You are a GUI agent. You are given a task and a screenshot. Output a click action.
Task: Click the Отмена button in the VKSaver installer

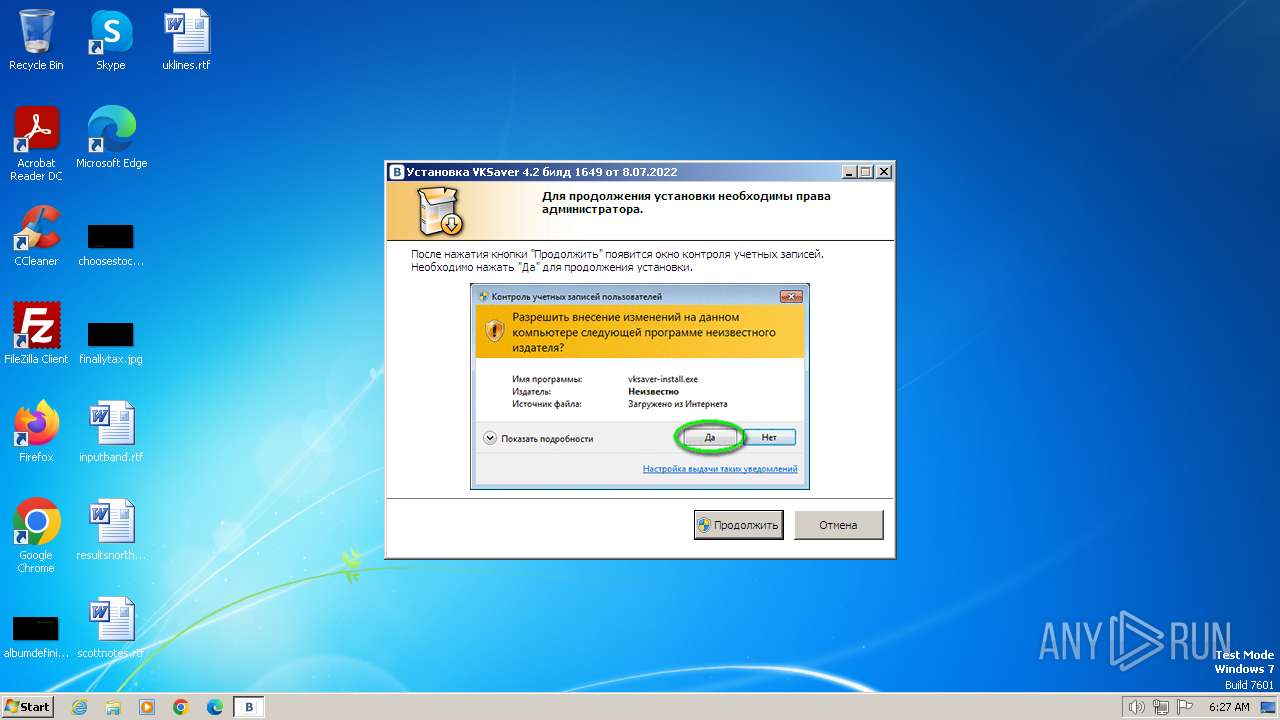[838, 525]
